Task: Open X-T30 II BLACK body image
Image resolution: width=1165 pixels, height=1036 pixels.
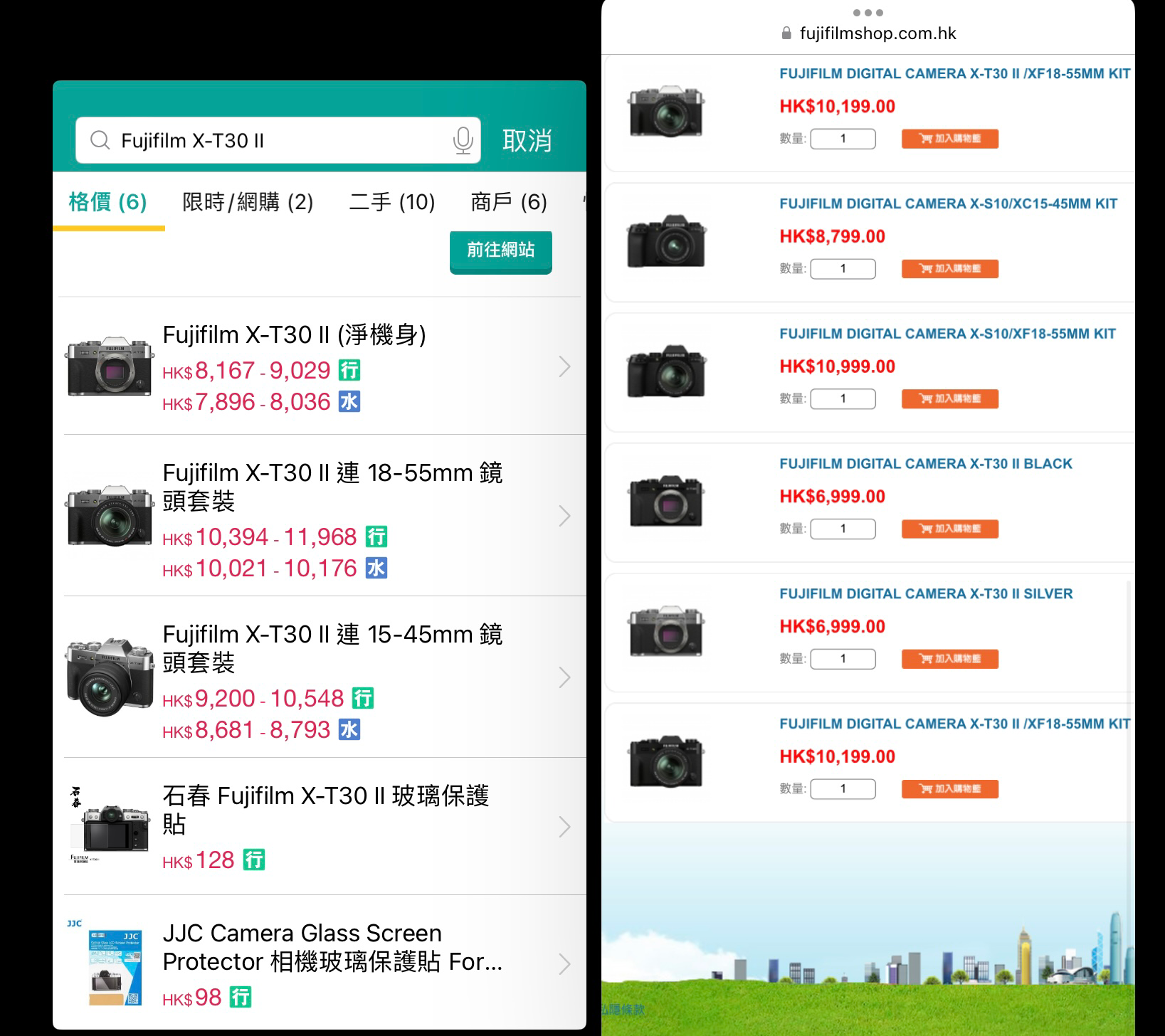Action: [666, 501]
